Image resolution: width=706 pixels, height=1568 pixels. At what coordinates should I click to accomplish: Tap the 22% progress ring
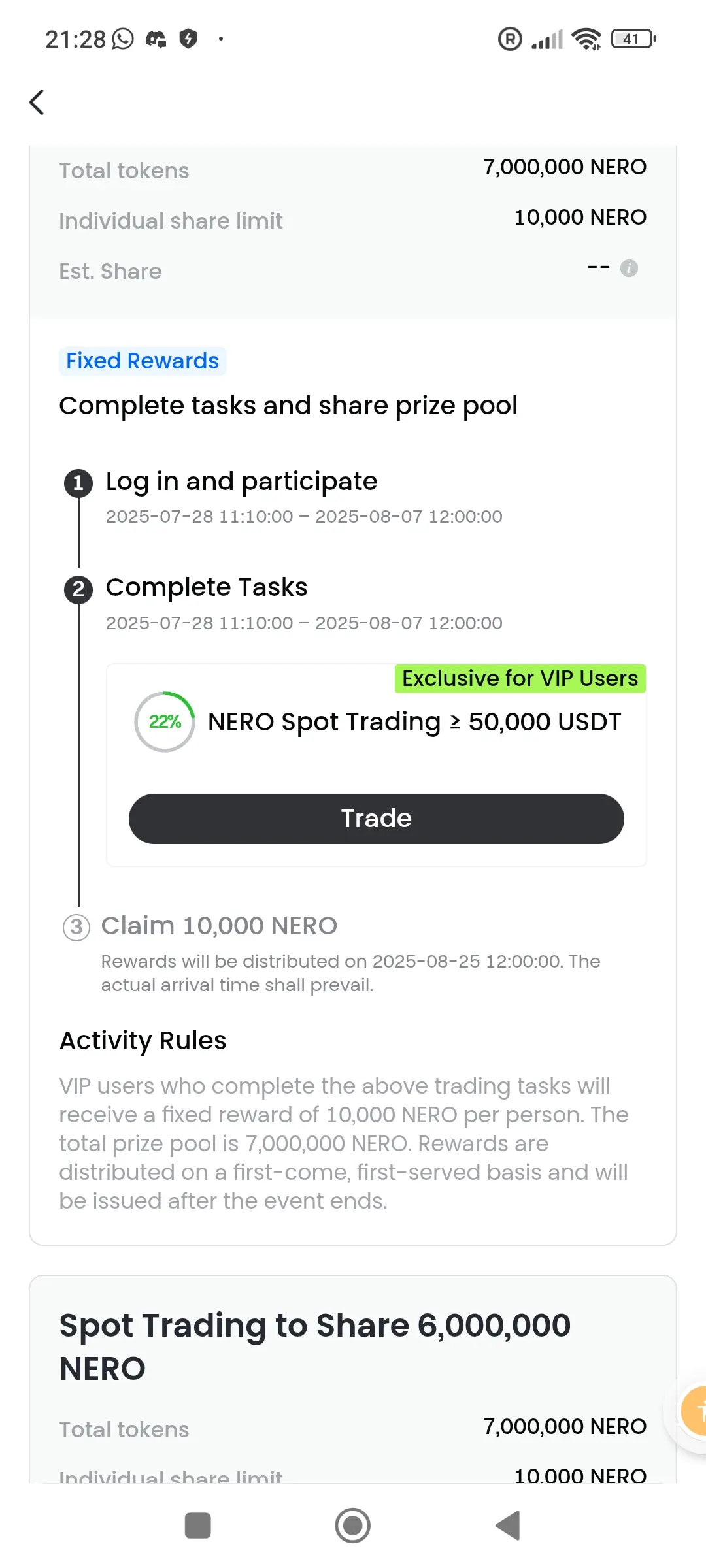[165, 722]
